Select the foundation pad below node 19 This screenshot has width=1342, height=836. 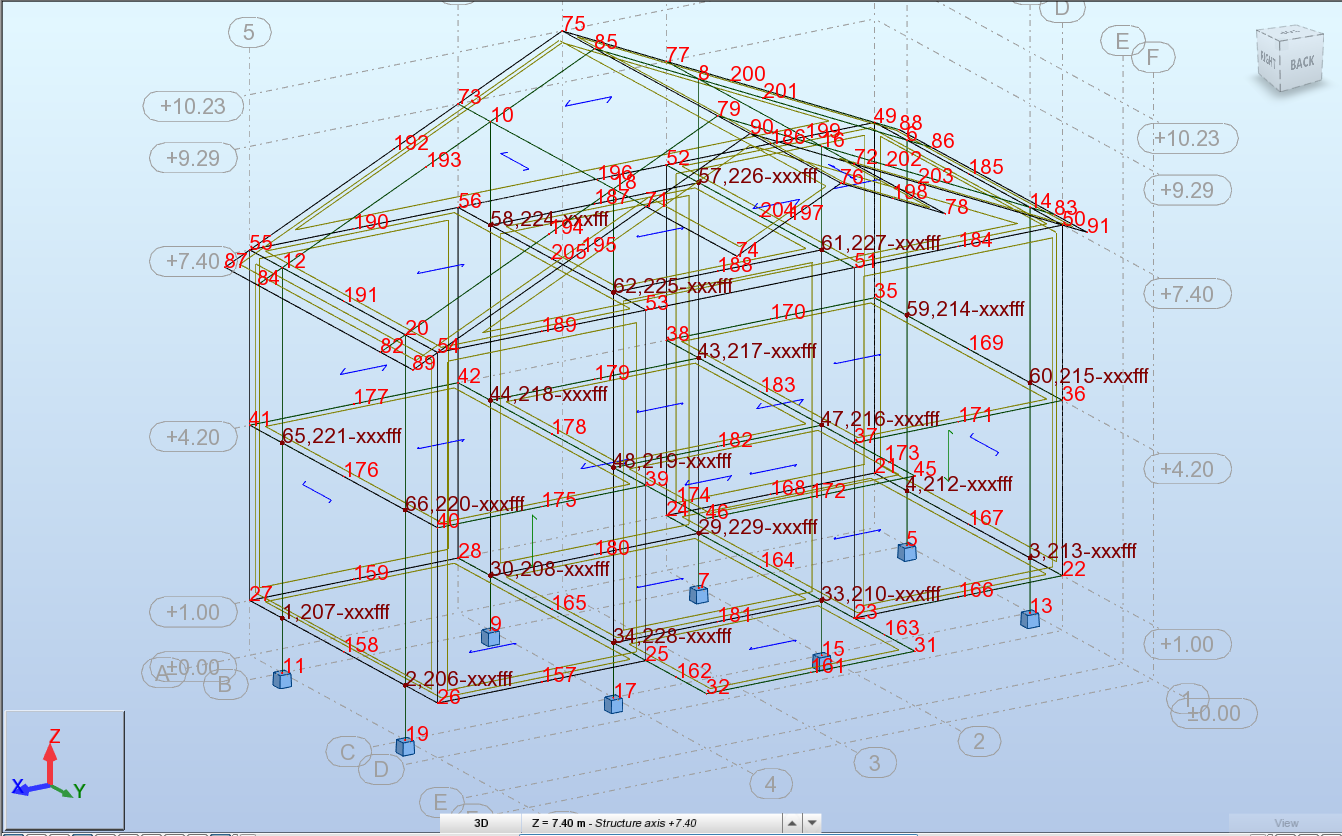(405, 747)
